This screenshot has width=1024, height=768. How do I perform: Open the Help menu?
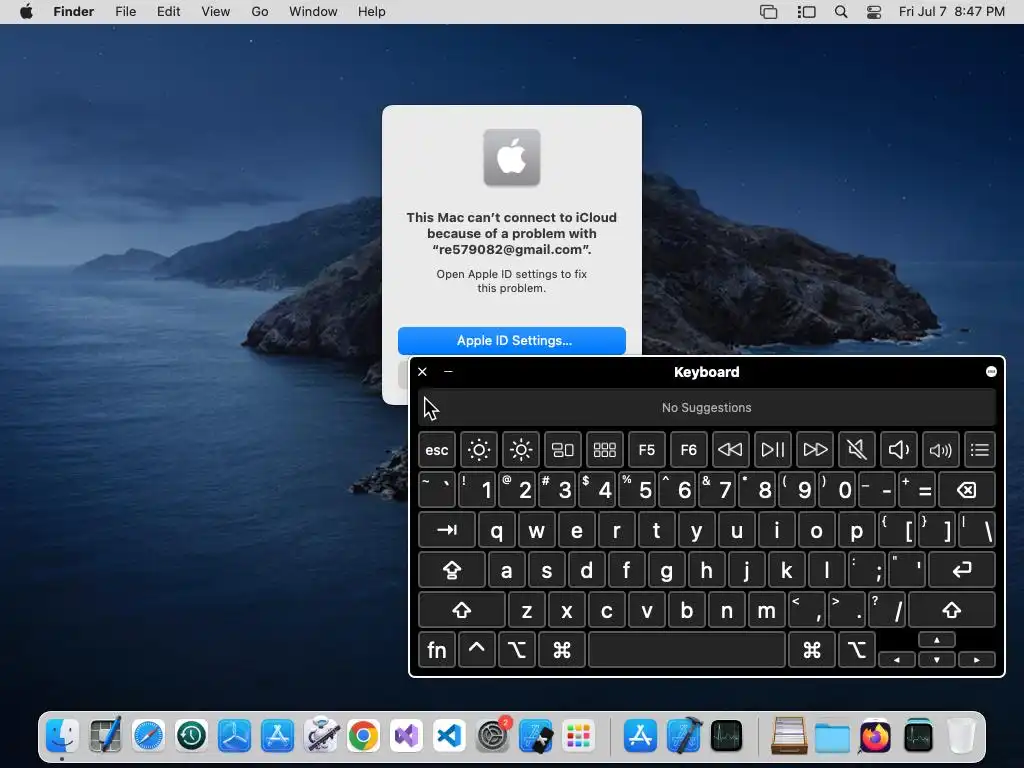pos(372,12)
